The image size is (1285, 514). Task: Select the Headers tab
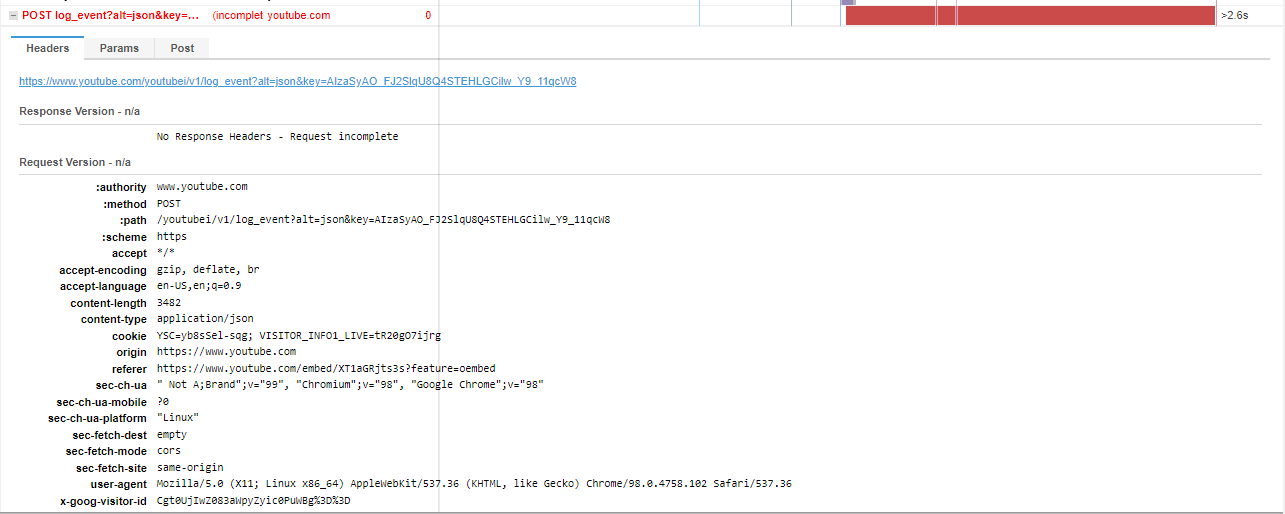tap(48, 48)
